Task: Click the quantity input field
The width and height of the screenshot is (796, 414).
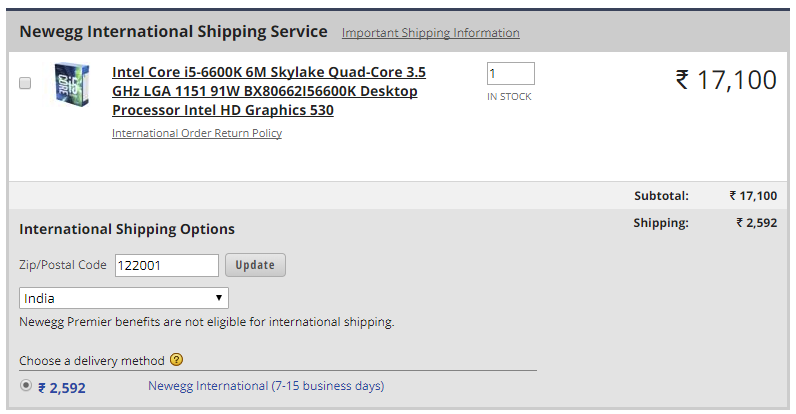Action: click(510, 74)
